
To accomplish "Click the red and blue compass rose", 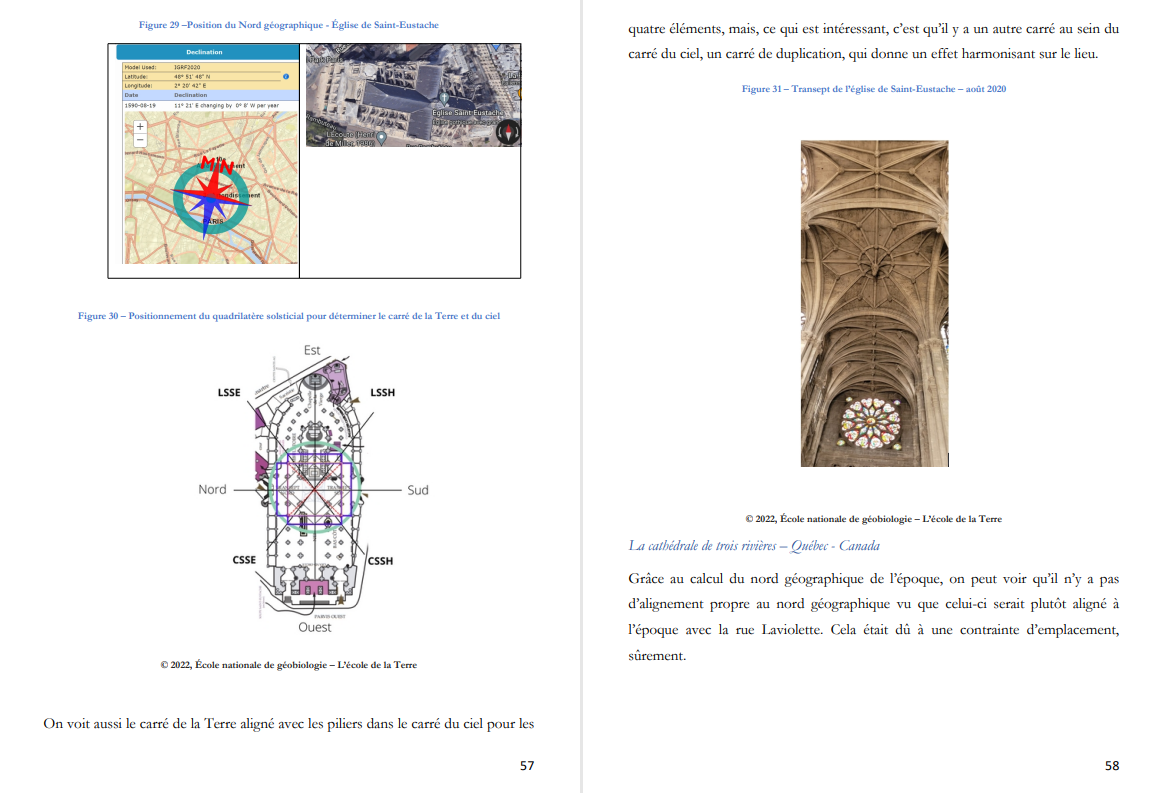I will pyautogui.click(x=211, y=197).
